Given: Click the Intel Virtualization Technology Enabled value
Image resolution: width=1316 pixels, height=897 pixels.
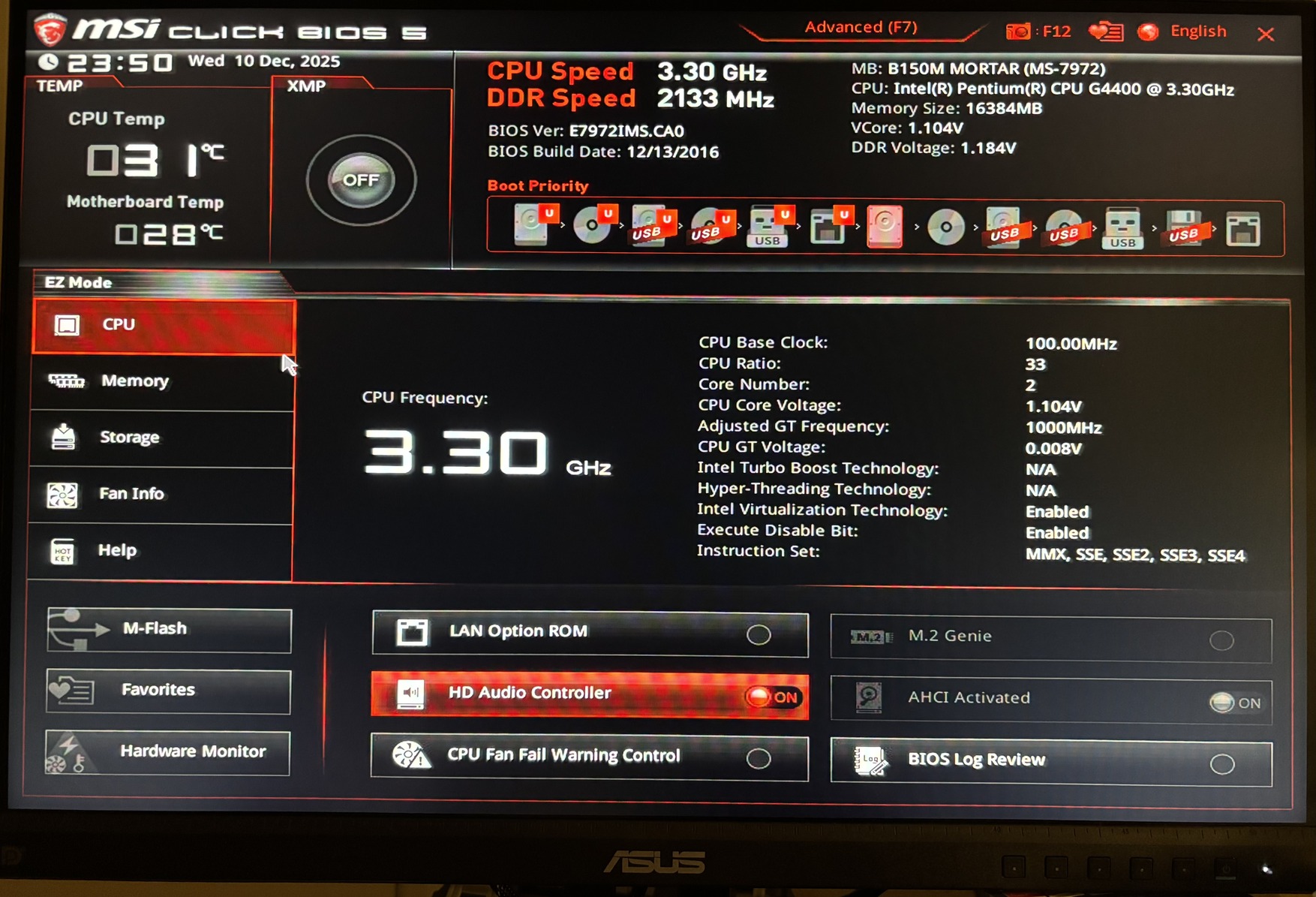Looking at the screenshot, I should coord(1056,512).
